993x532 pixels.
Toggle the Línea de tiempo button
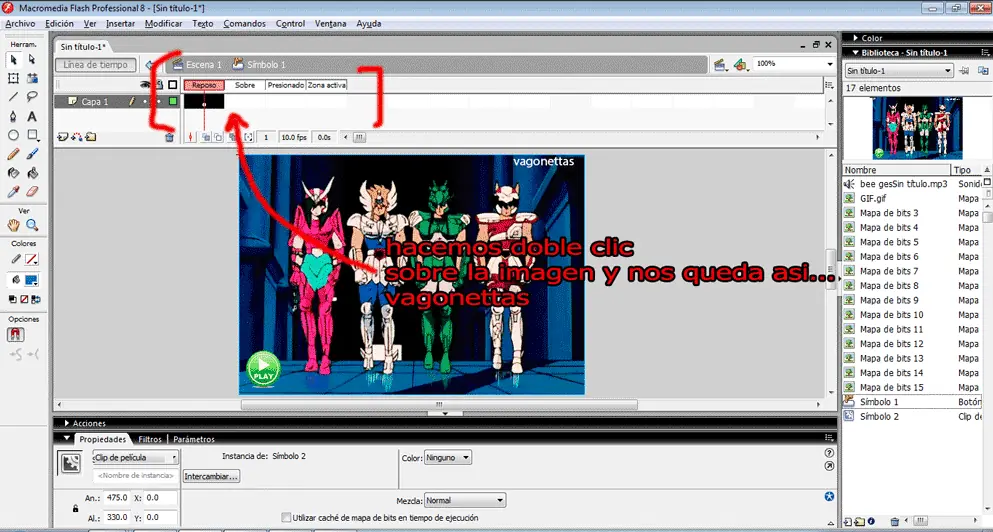point(96,65)
